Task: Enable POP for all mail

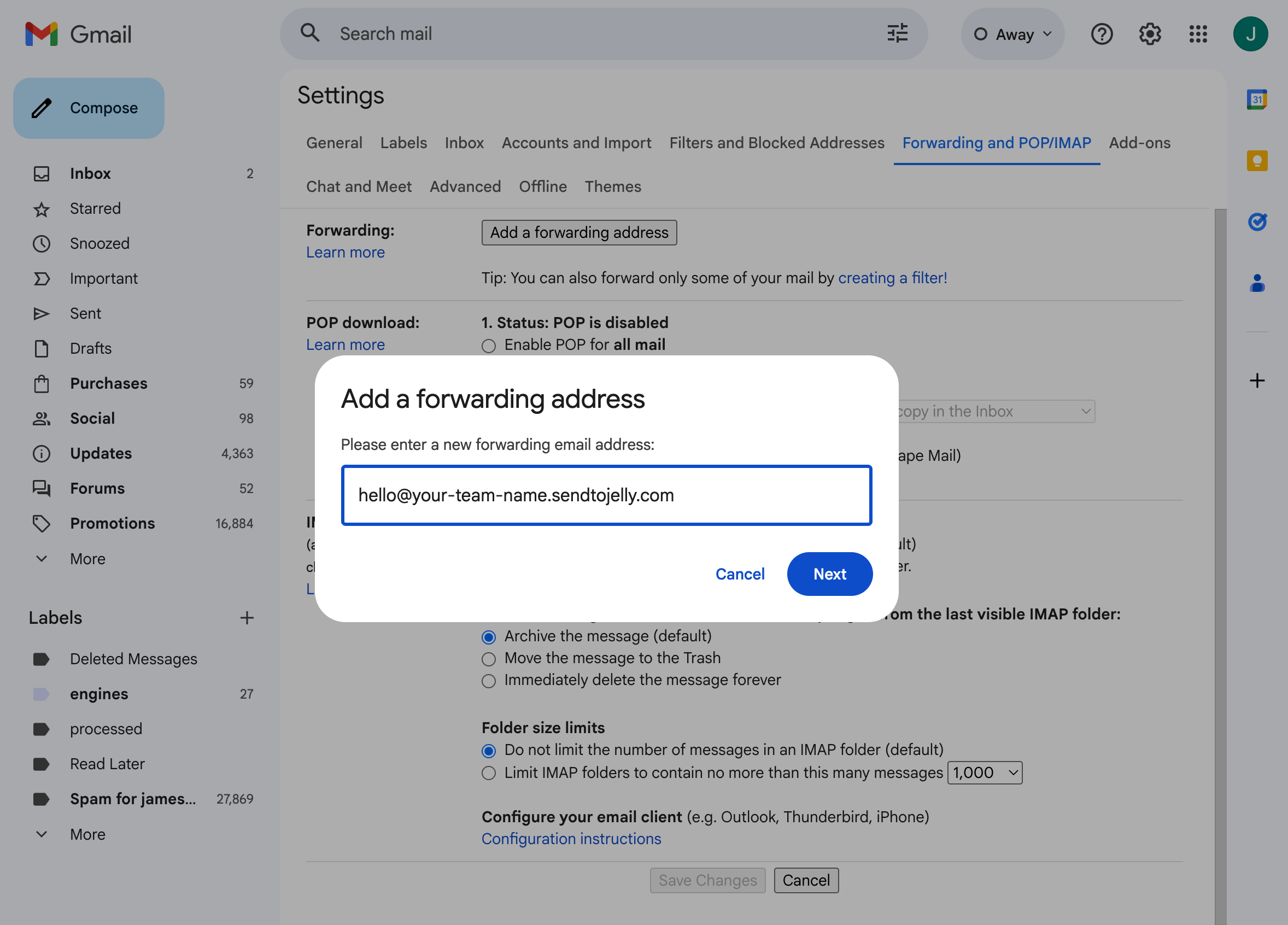Action: [488, 346]
